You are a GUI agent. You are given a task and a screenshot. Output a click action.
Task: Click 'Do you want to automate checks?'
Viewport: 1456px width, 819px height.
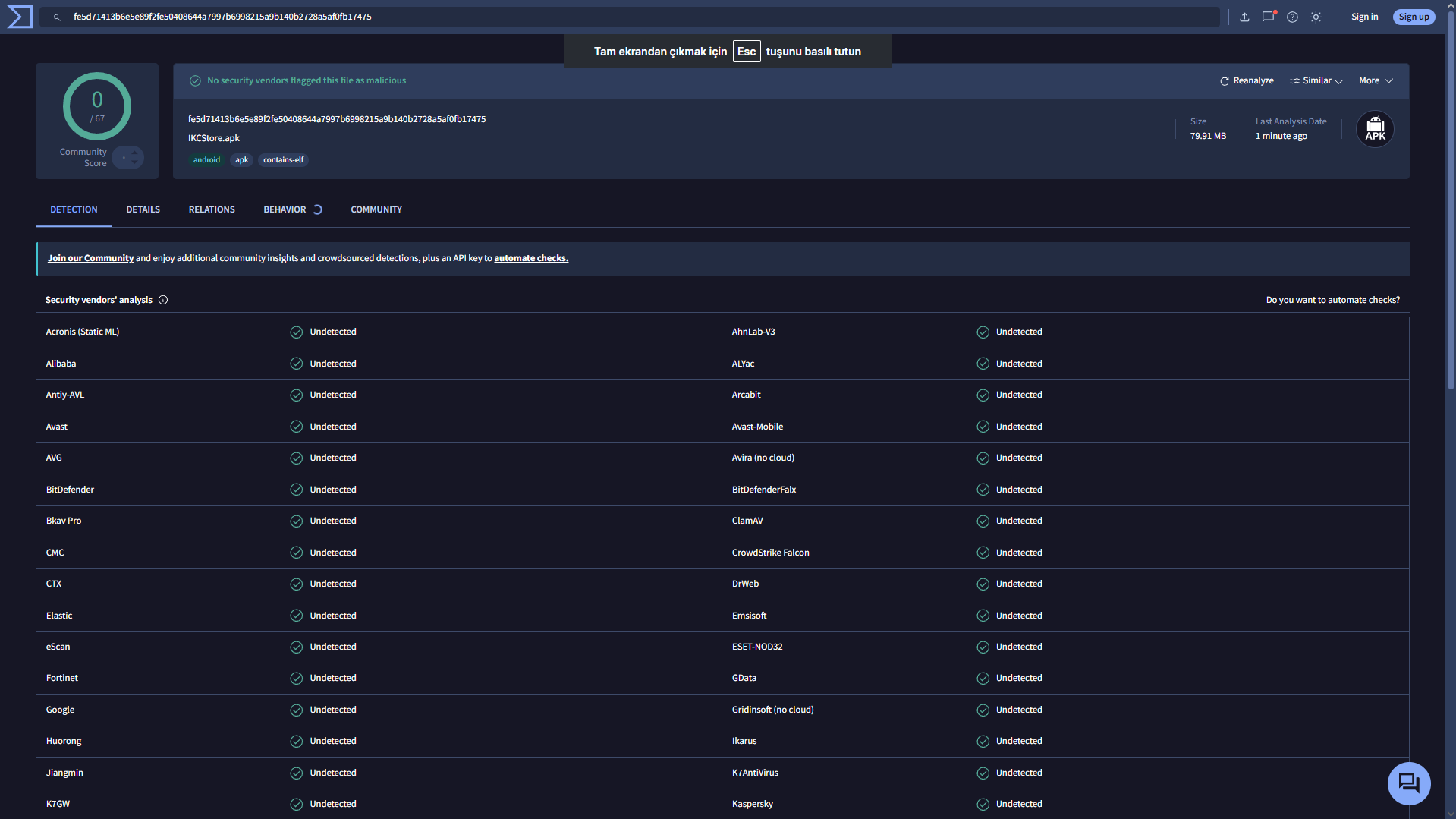tap(1333, 300)
